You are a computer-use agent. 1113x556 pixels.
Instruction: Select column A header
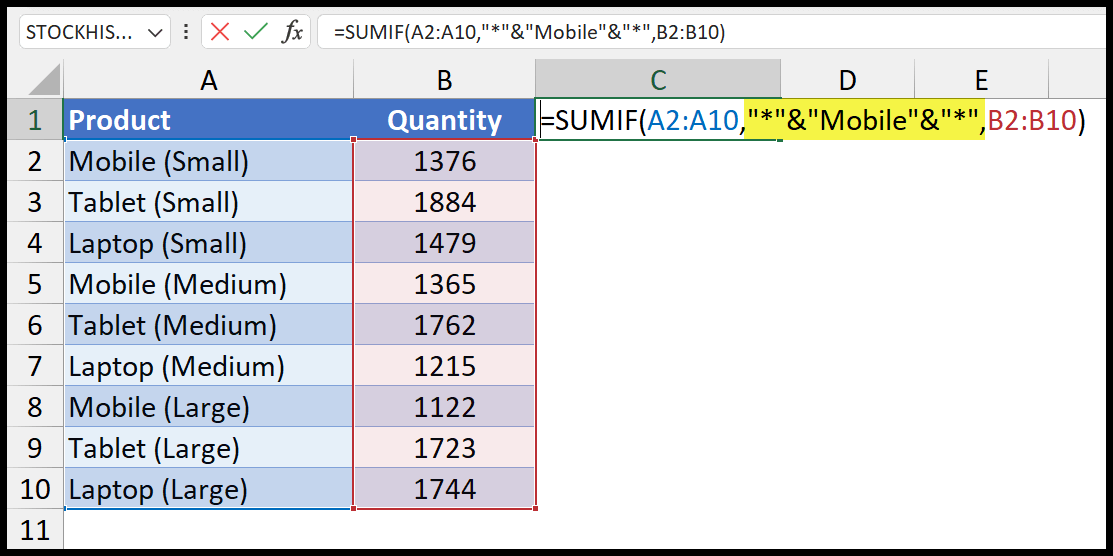point(208,80)
